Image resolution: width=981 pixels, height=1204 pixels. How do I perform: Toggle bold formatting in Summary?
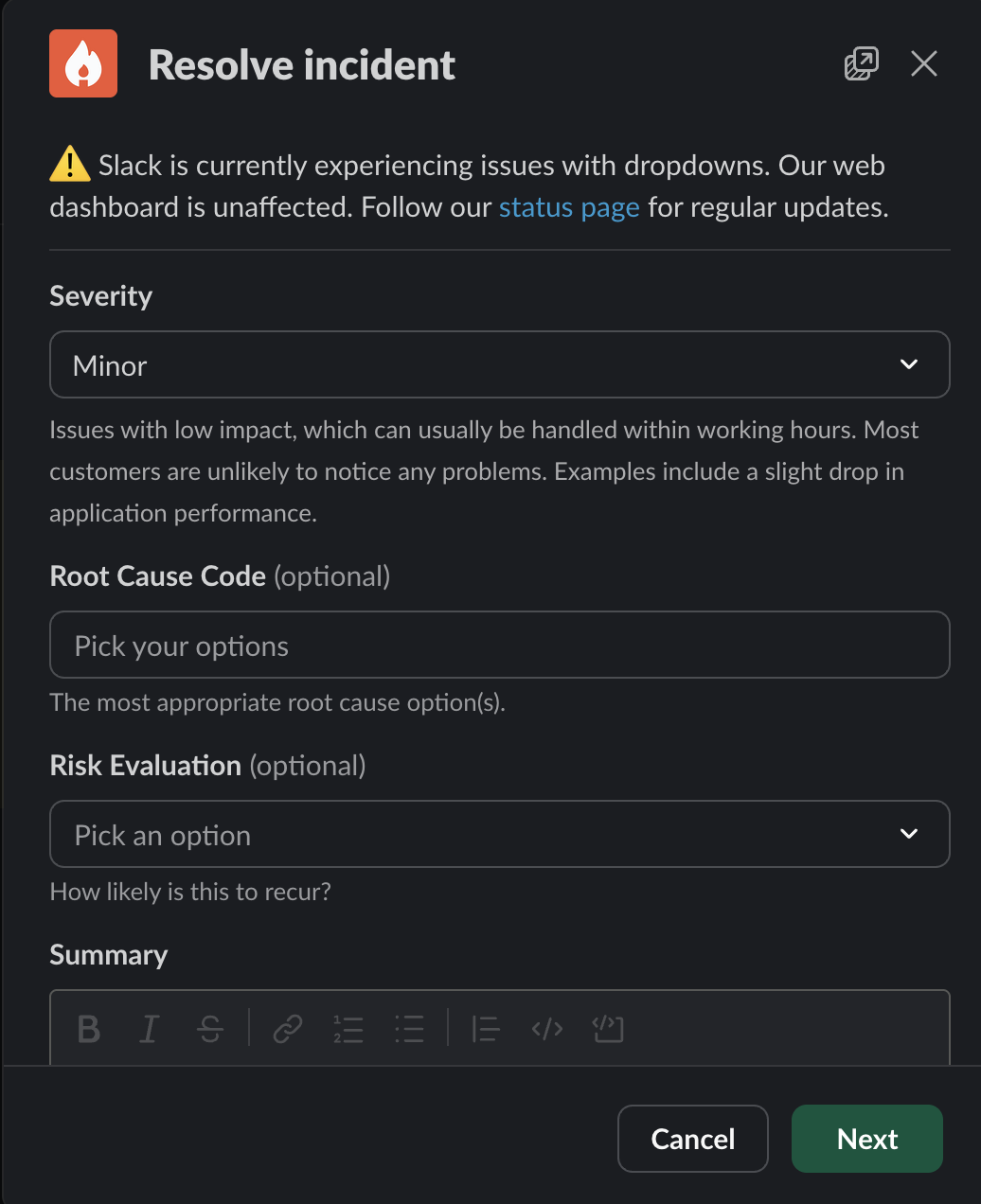(x=89, y=1028)
